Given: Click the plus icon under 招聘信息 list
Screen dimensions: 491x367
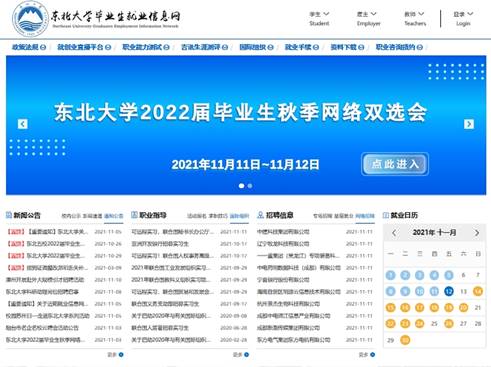Looking at the screenshot, I should [x=372, y=355].
